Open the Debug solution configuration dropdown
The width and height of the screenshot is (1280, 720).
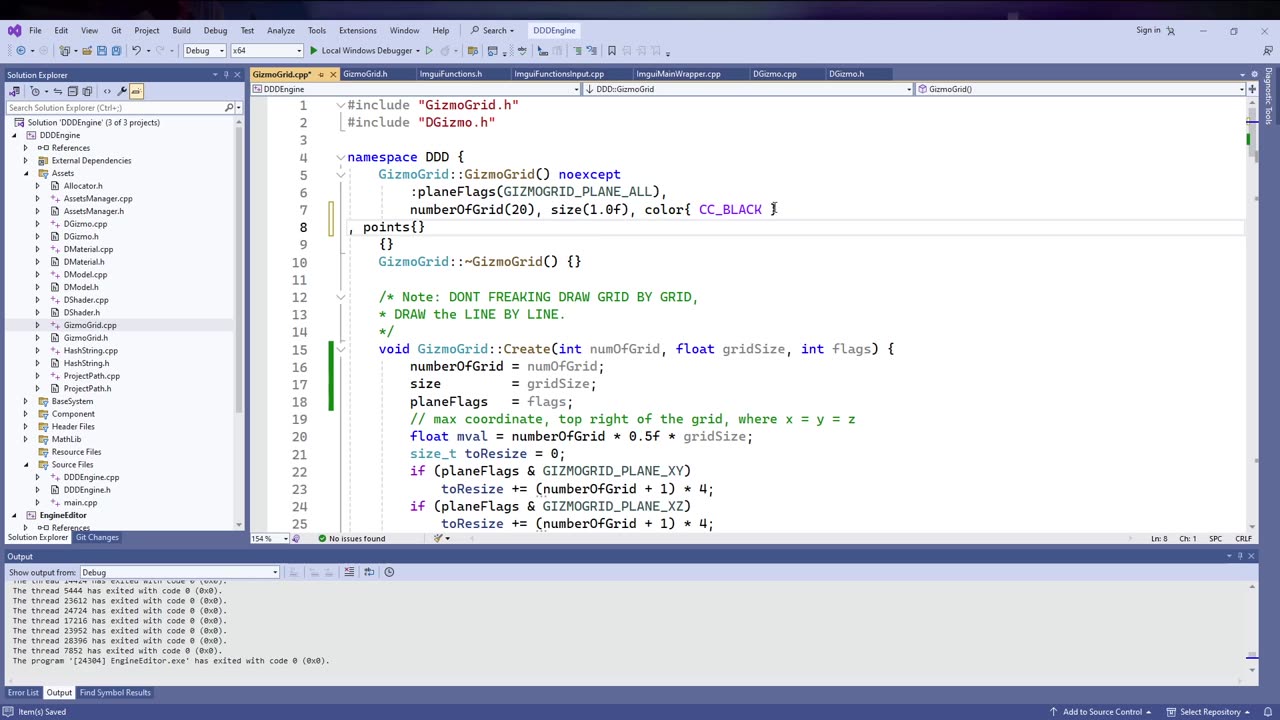click(x=203, y=50)
